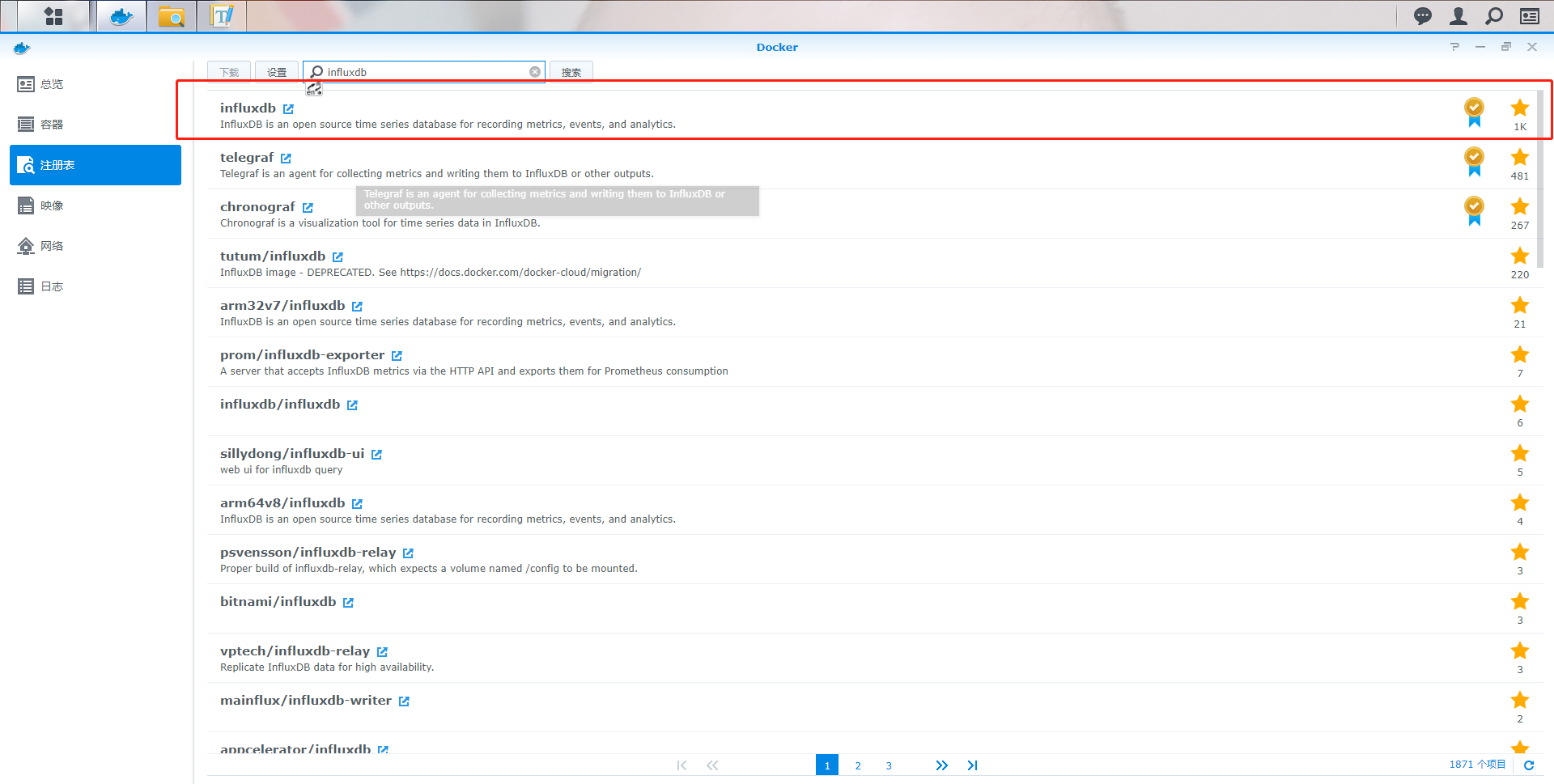Open File Station from the taskbar

point(172,16)
